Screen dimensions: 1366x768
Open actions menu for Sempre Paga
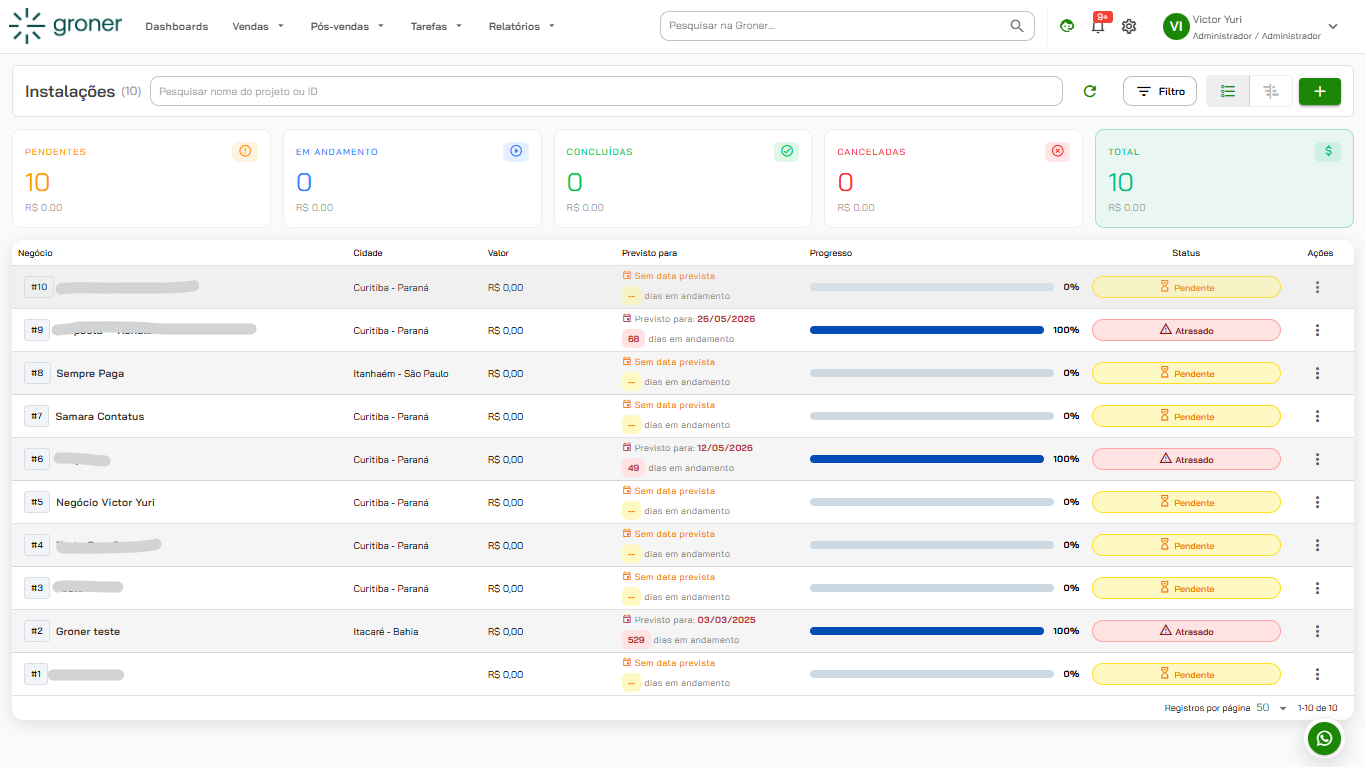click(x=1317, y=373)
